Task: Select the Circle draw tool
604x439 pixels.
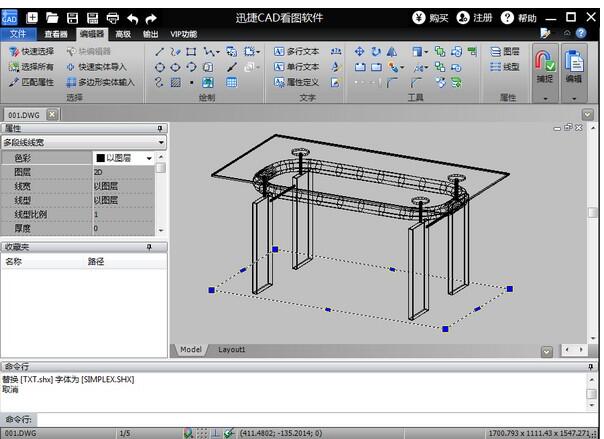Action: (x=159, y=67)
